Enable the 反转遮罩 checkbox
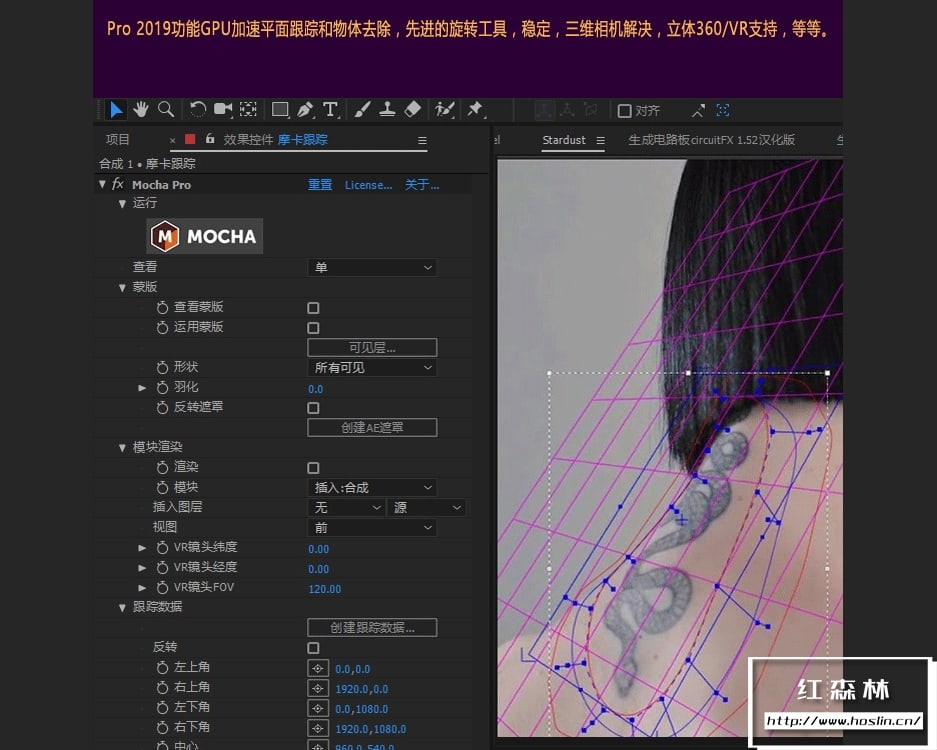Image resolution: width=937 pixels, height=750 pixels. tap(313, 408)
